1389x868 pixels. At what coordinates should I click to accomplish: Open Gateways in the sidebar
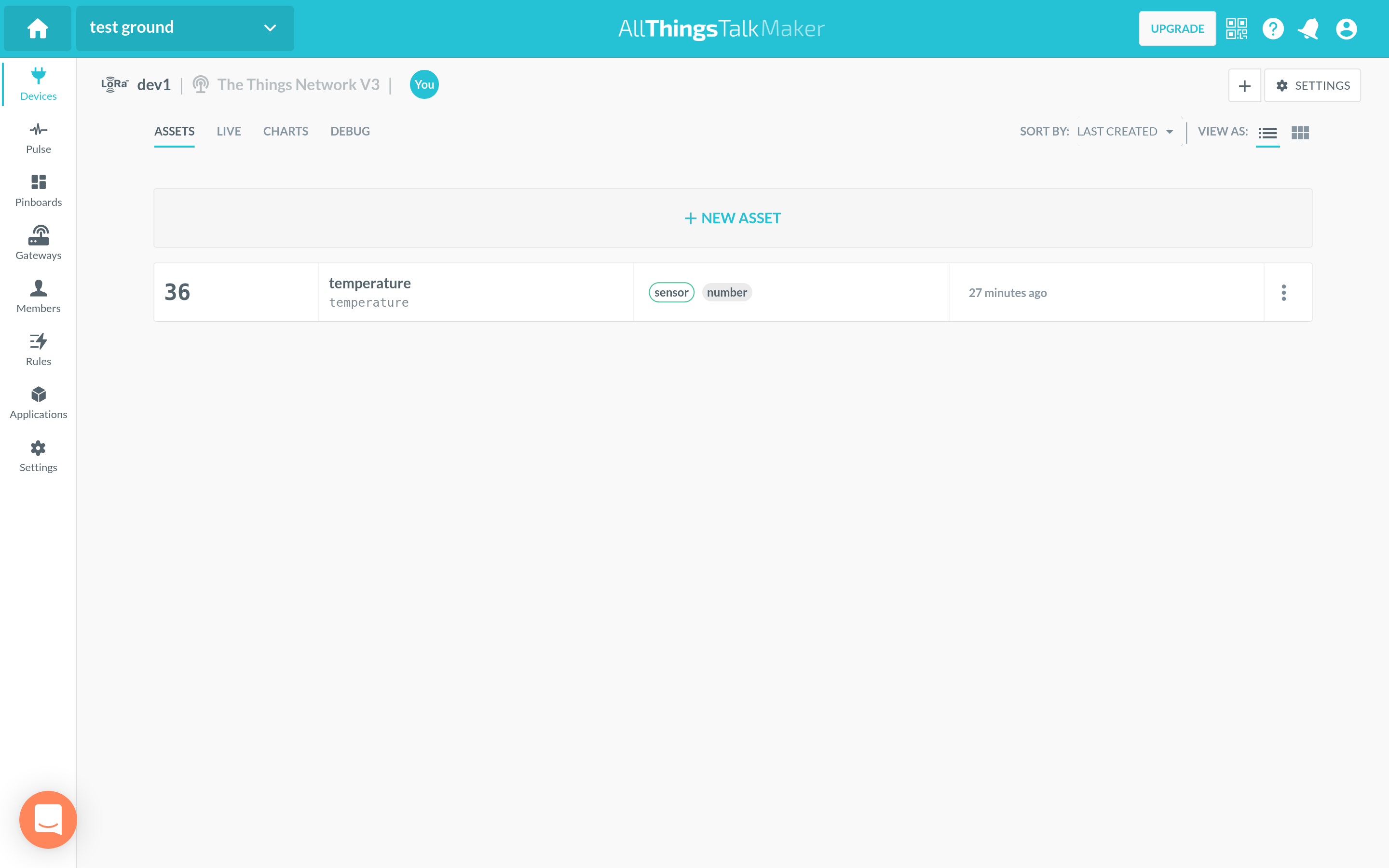pos(39,244)
